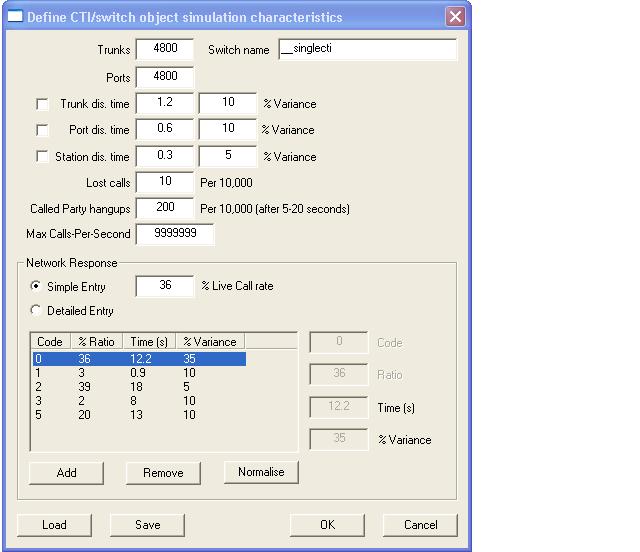Image resolution: width=640 pixels, height=552 pixels.
Task: Click the Time (s) column header
Action: [149, 341]
